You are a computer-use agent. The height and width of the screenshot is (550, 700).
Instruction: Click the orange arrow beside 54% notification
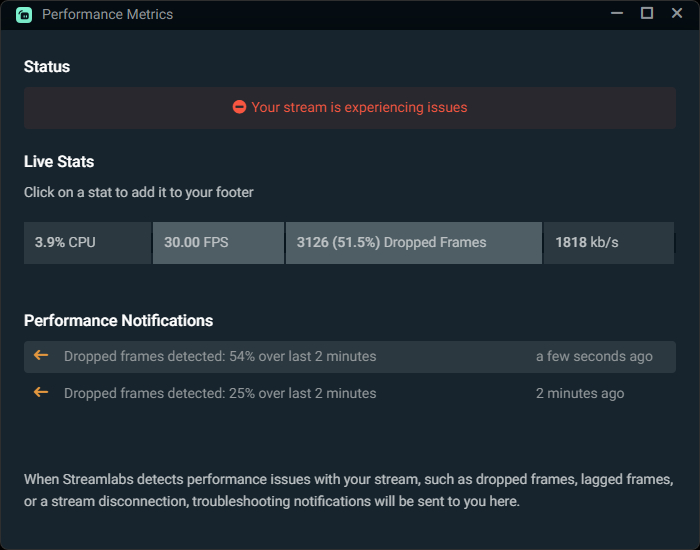coord(41,356)
